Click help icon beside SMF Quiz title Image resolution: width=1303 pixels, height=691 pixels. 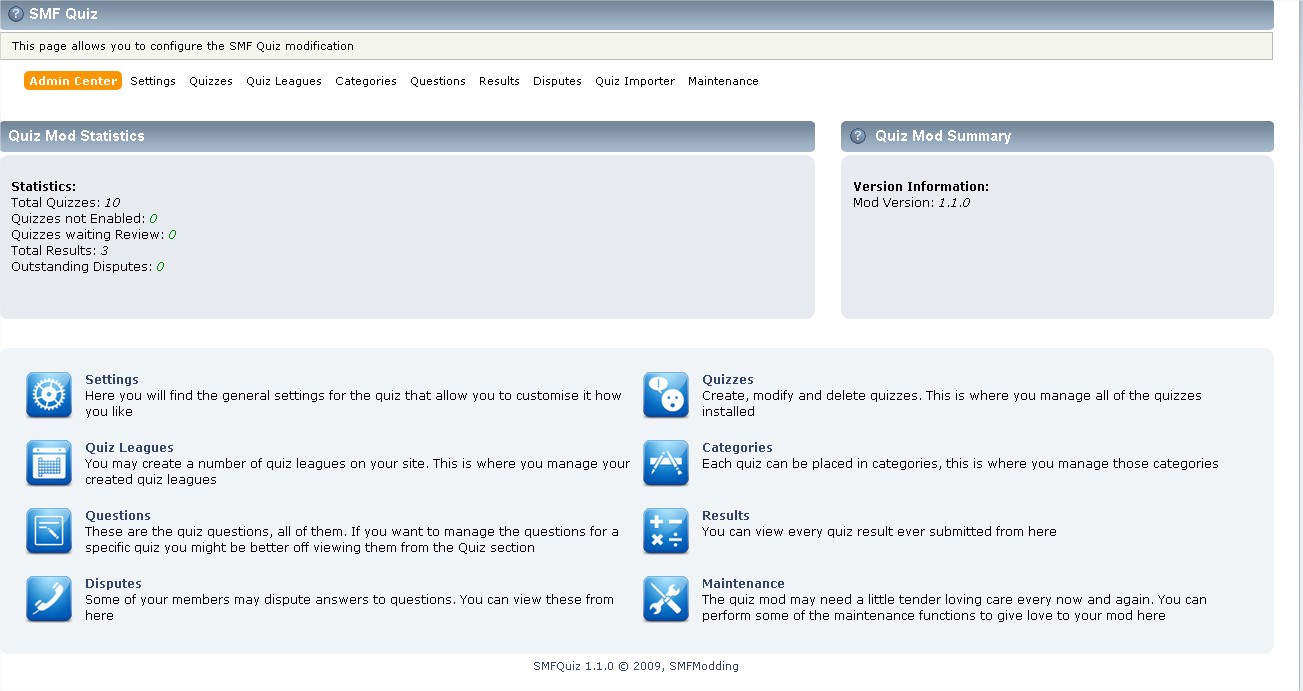coord(16,14)
